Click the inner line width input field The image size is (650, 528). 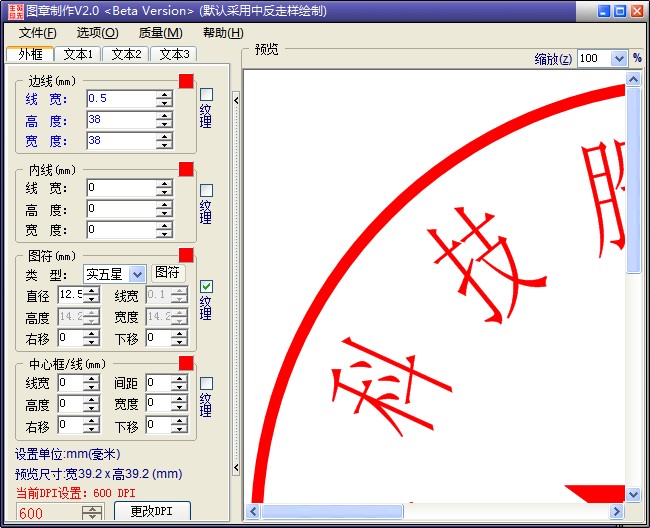[x=120, y=188]
